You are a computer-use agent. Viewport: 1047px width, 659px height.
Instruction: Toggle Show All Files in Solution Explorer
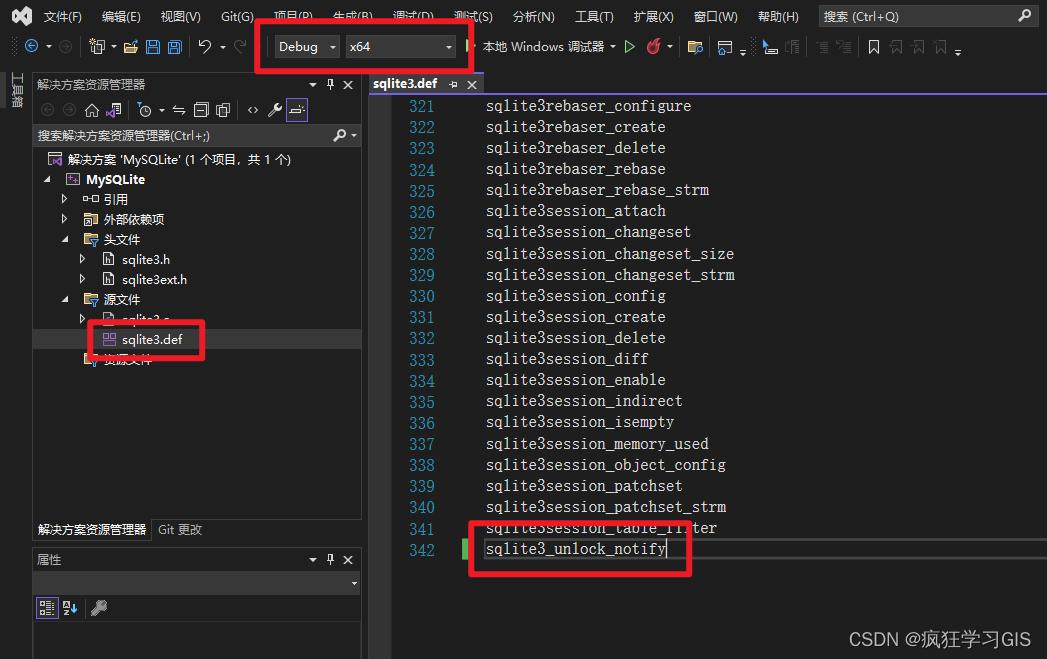click(223, 110)
